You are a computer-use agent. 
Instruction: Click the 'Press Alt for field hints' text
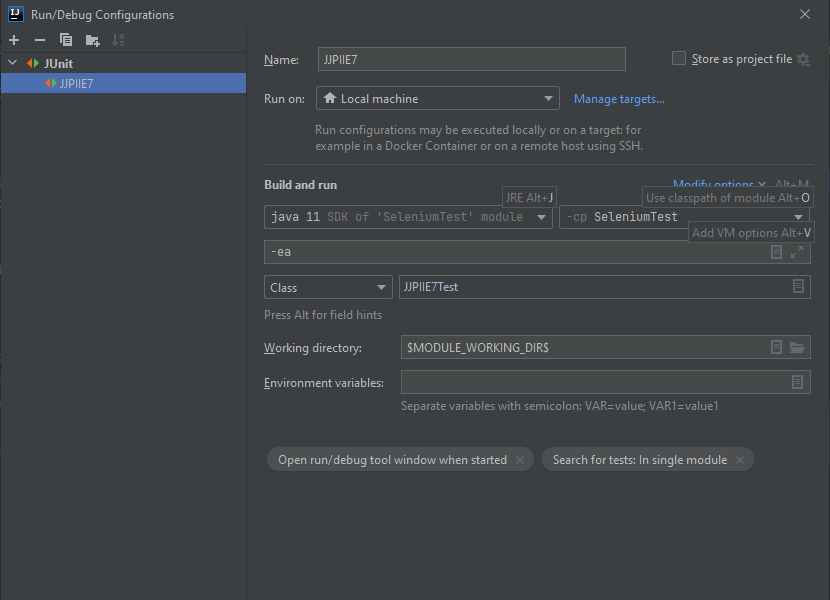(x=323, y=315)
